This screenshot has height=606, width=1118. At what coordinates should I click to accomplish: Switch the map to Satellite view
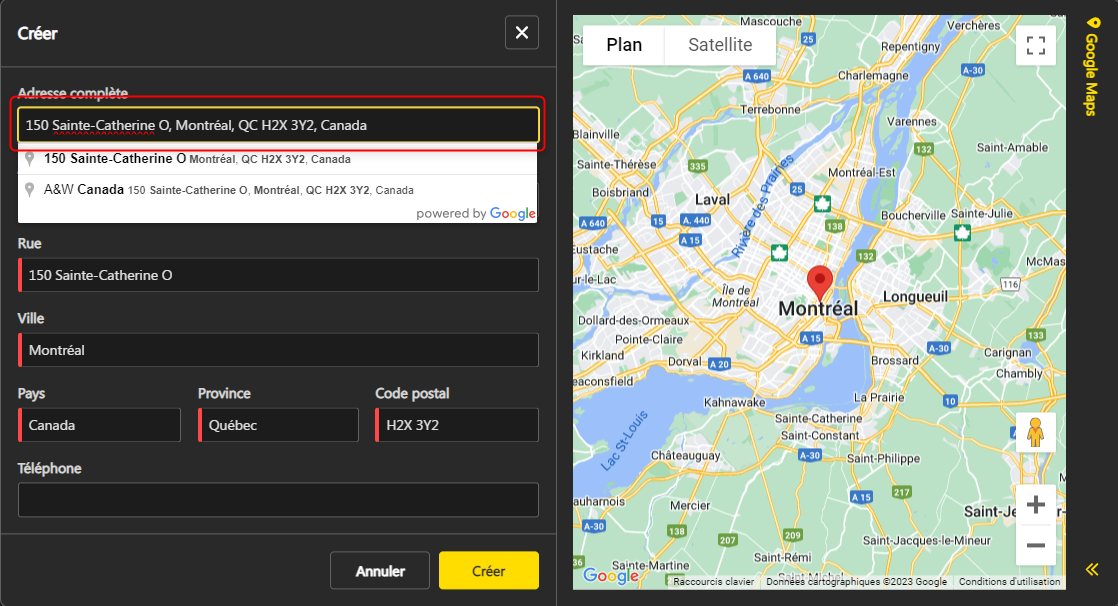click(720, 45)
